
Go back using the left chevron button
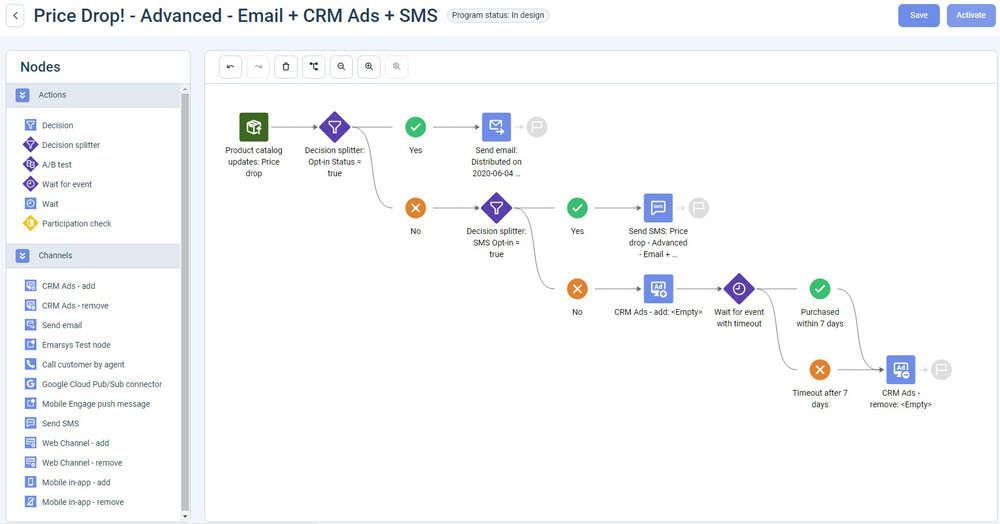17,16
